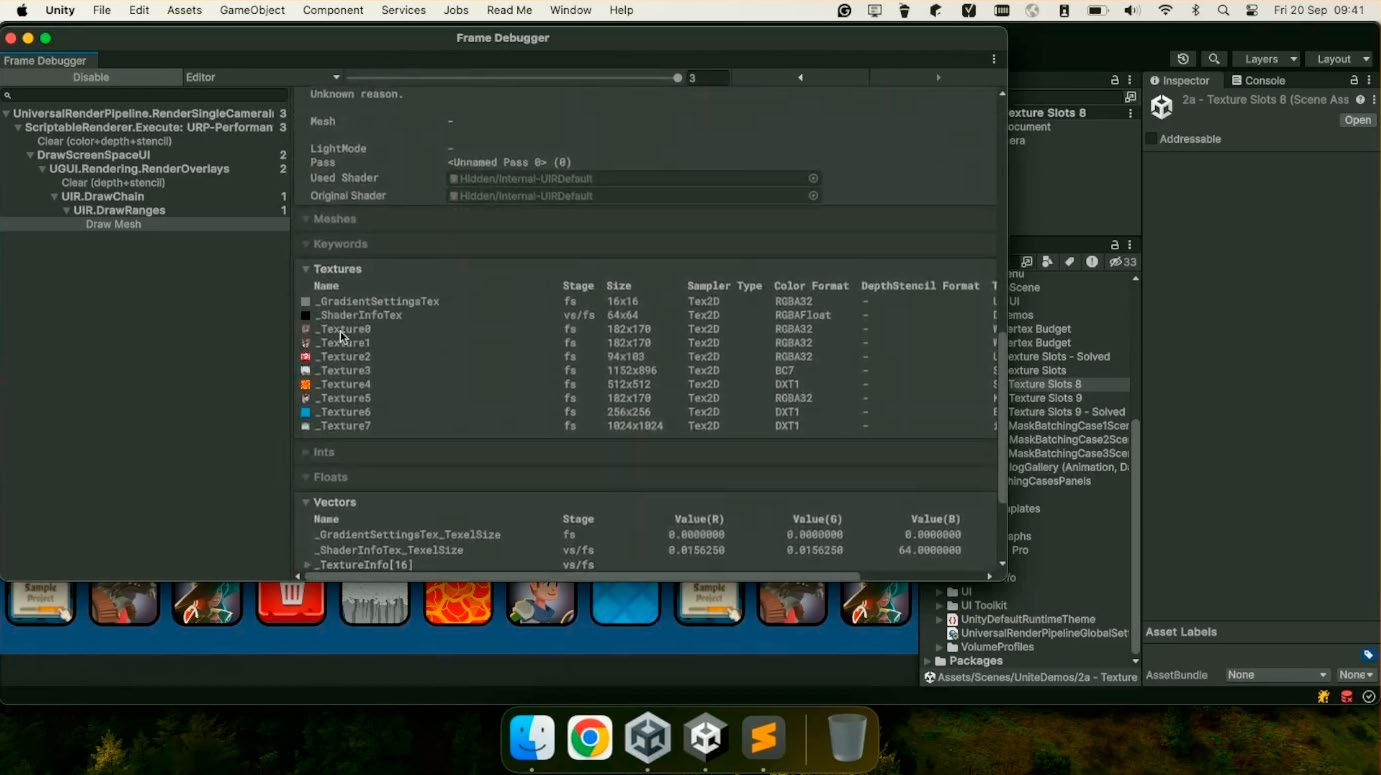Image resolution: width=1381 pixels, height=775 pixels.
Task: Go to previous frame event arrow
Action: 800,77
